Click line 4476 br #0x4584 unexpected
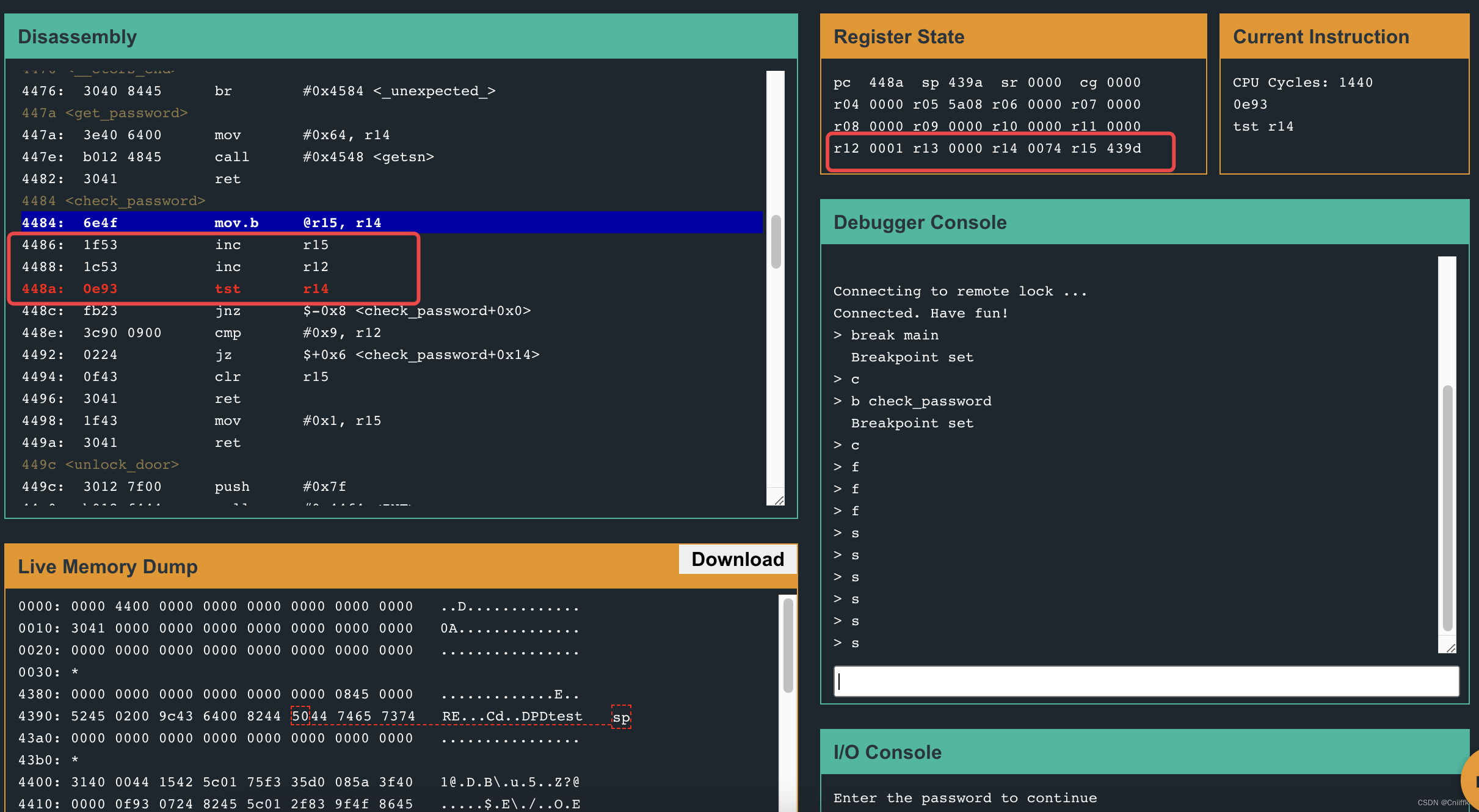The width and height of the screenshot is (1479, 812). [x=392, y=91]
